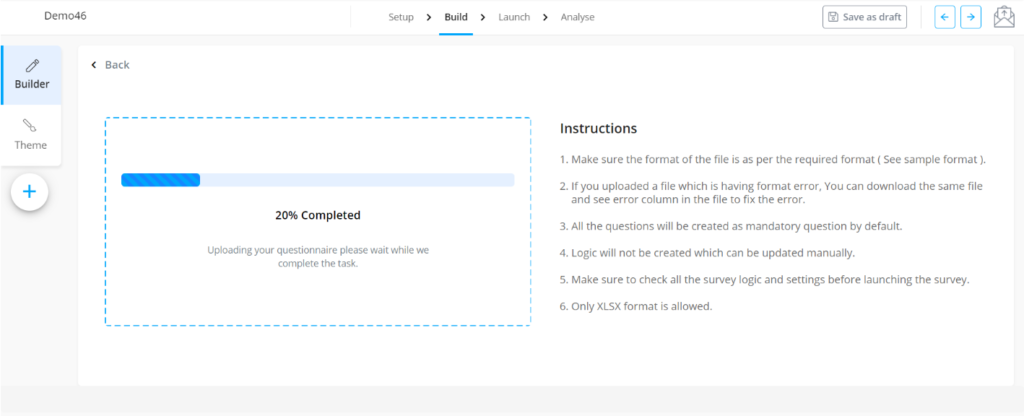Screen dimensions: 1024x416
Task: Click the Instructions heading
Action: 598,129
